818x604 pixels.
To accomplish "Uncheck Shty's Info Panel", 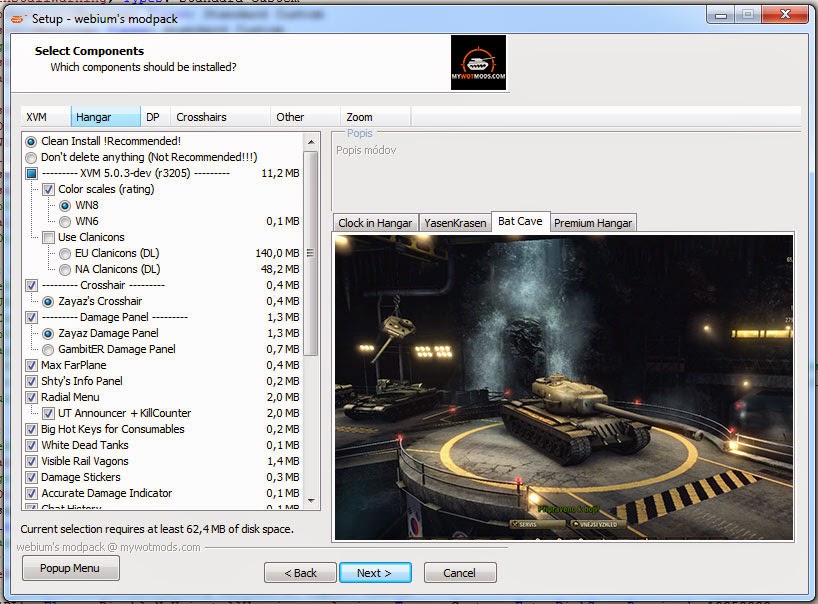I will click(x=31, y=381).
